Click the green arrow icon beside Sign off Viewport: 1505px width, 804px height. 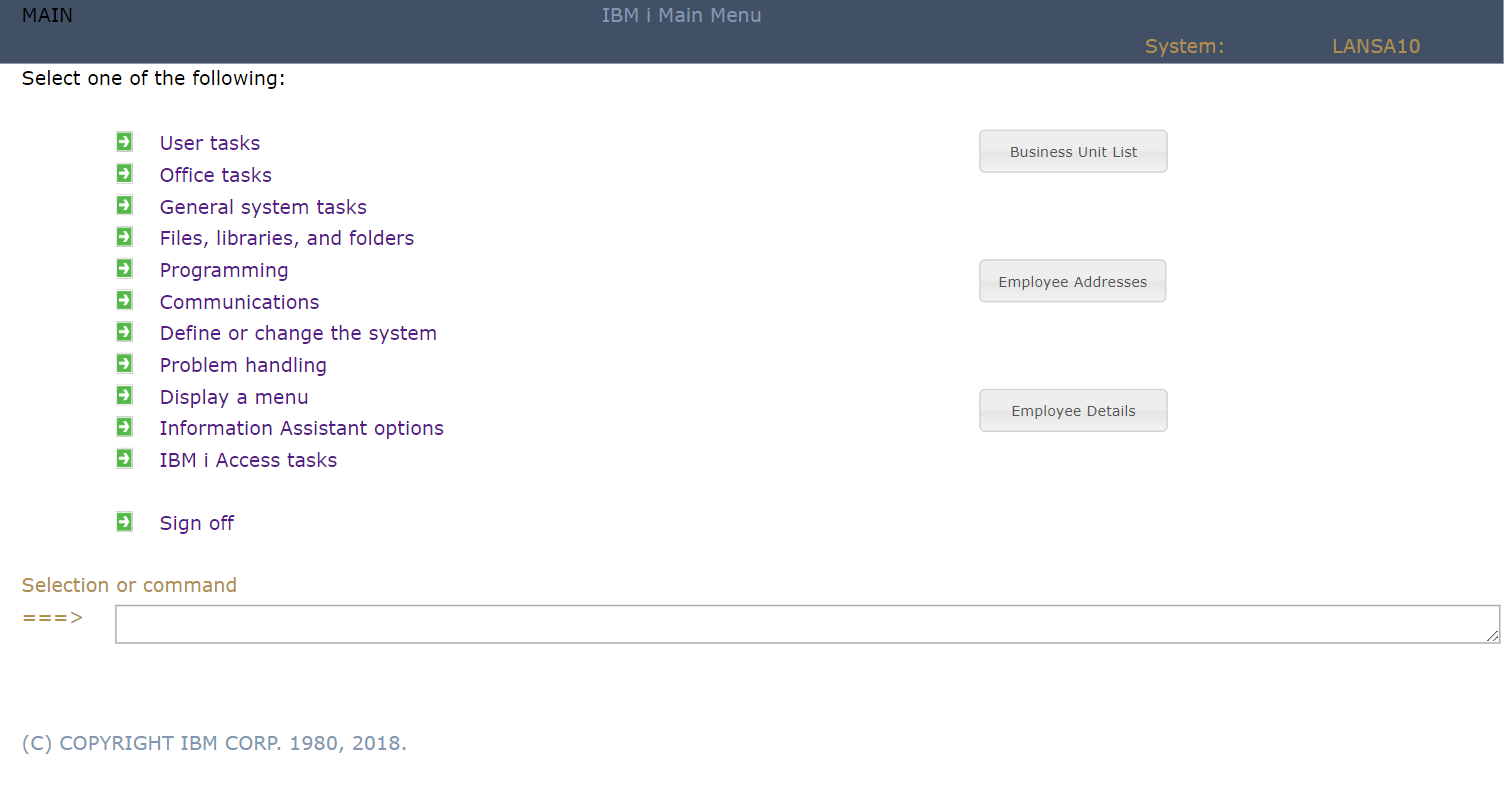[x=124, y=522]
